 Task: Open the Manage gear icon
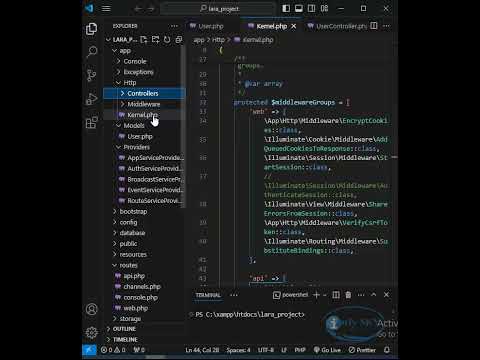coord(91,332)
